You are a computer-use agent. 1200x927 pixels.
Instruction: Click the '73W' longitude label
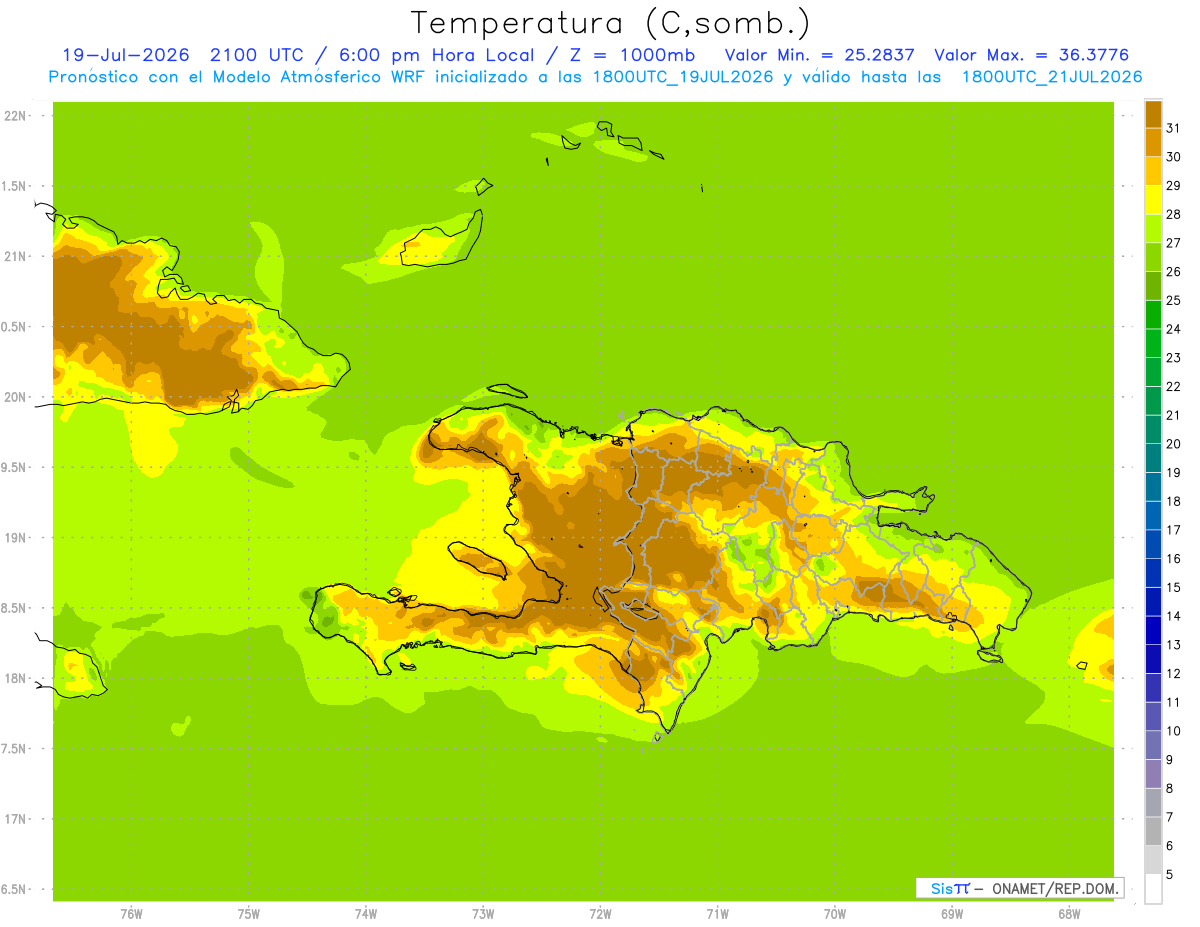tap(483, 914)
